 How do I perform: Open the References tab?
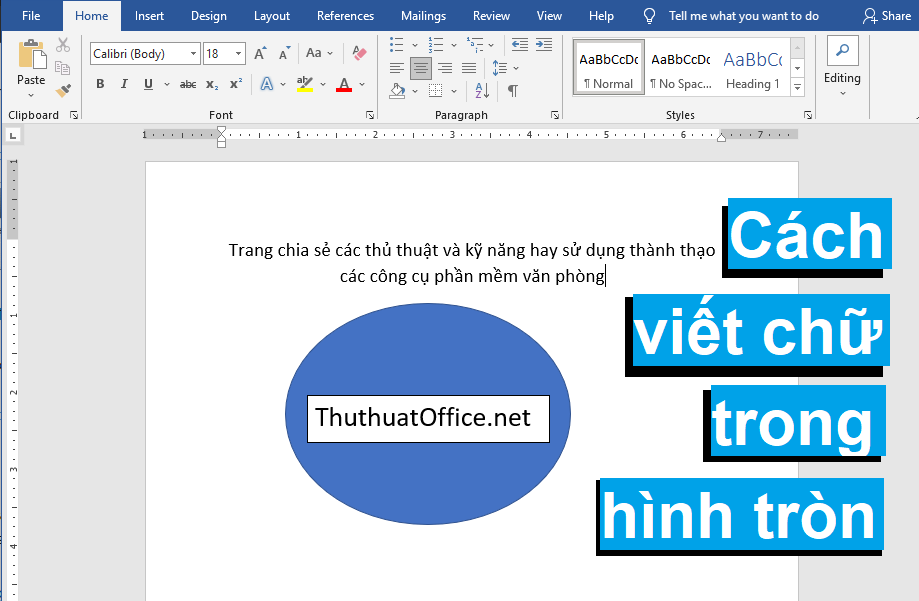(x=345, y=15)
